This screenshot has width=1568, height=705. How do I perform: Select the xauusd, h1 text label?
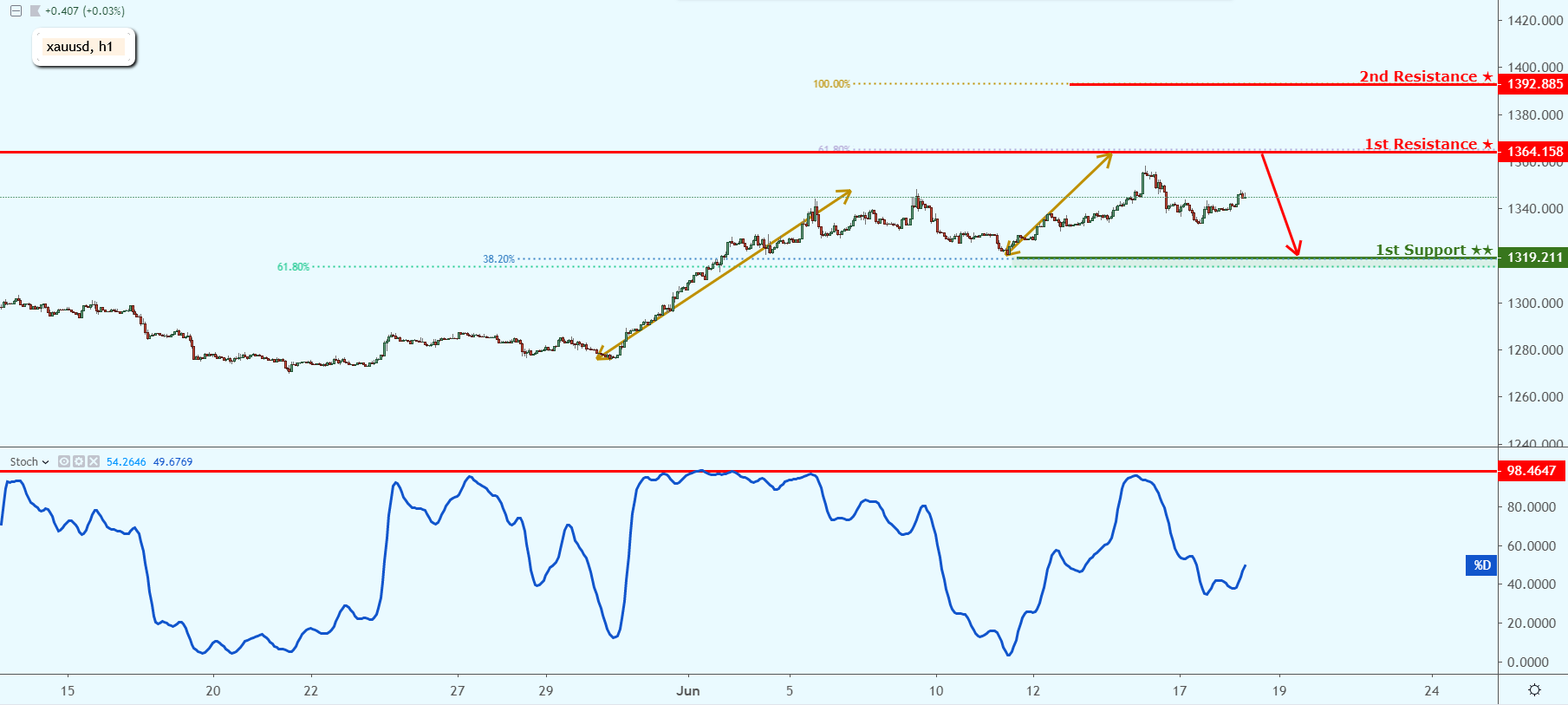pyautogui.click(x=80, y=47)
